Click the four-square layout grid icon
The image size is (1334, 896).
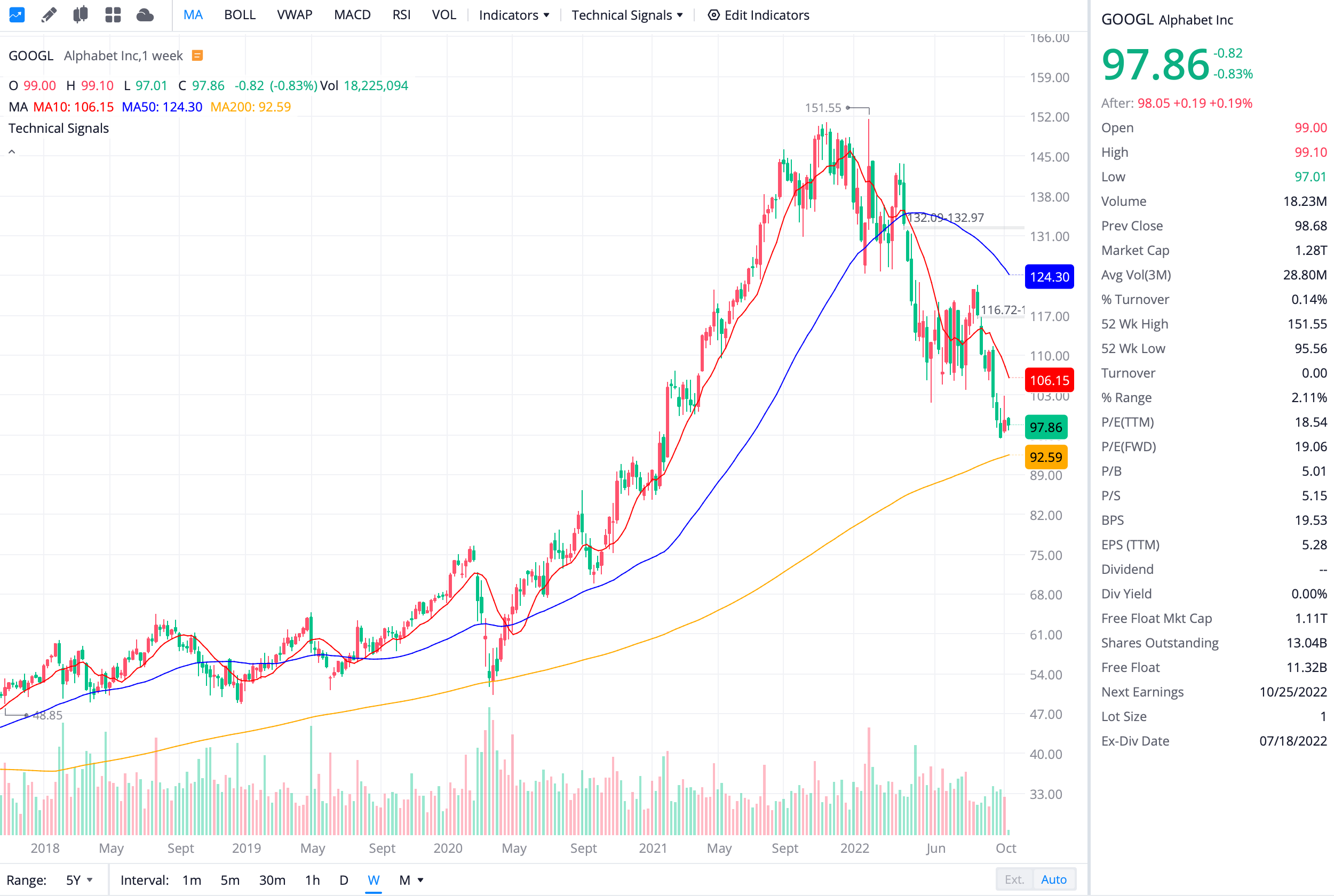coord(113,15)
